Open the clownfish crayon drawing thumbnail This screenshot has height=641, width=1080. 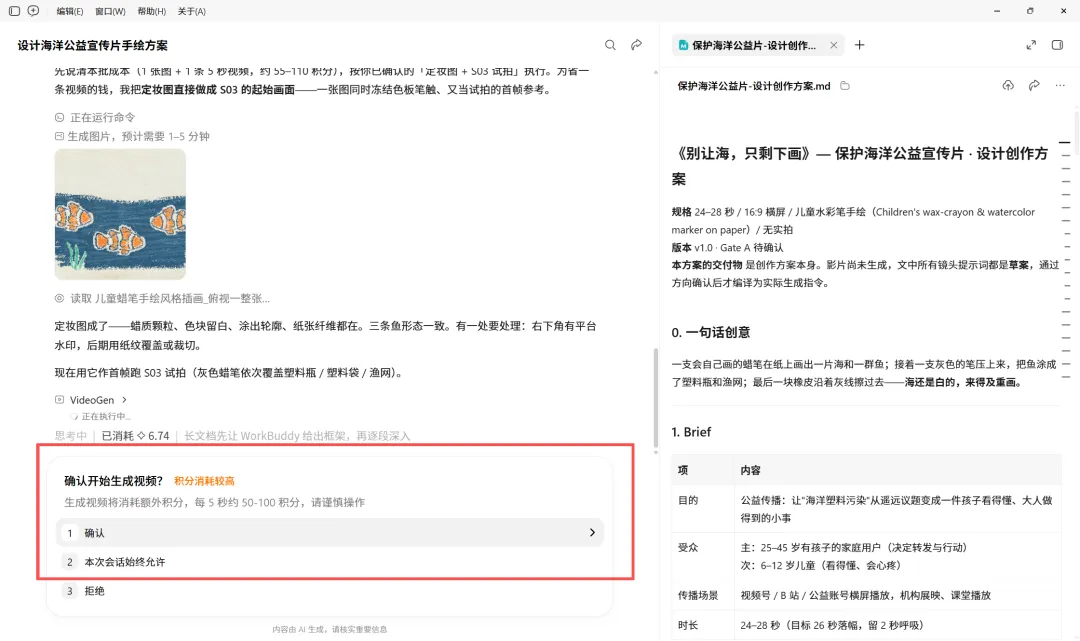(120, 214)
